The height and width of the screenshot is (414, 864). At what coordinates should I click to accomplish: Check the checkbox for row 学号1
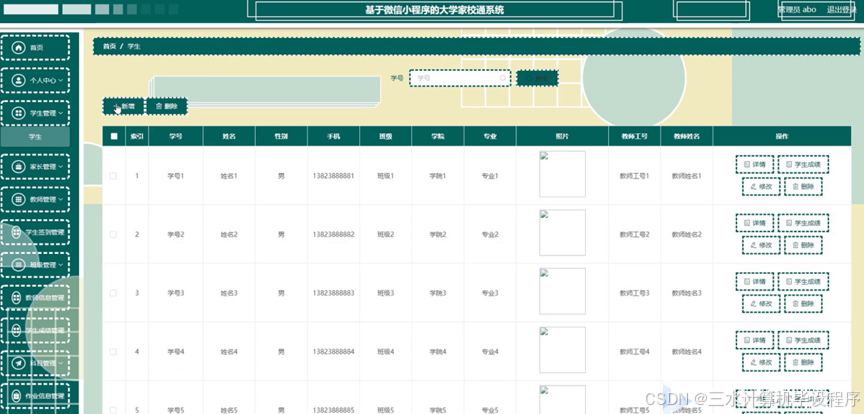coord(113,176)
